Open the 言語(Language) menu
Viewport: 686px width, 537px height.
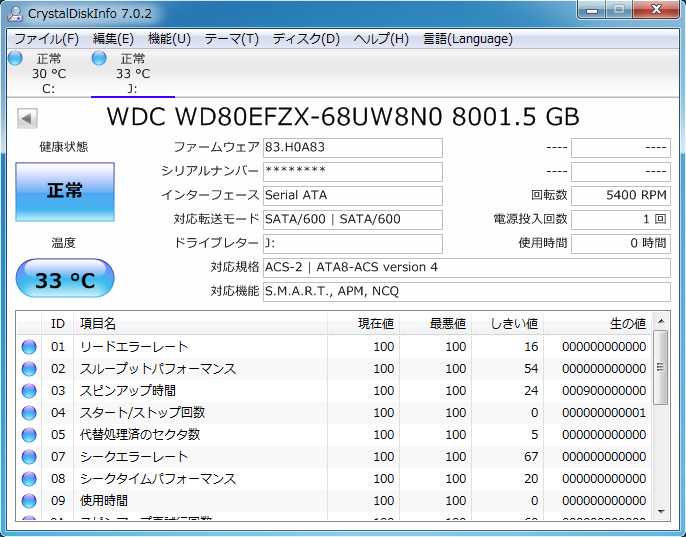pyautogui.click(x=468, y=39)
